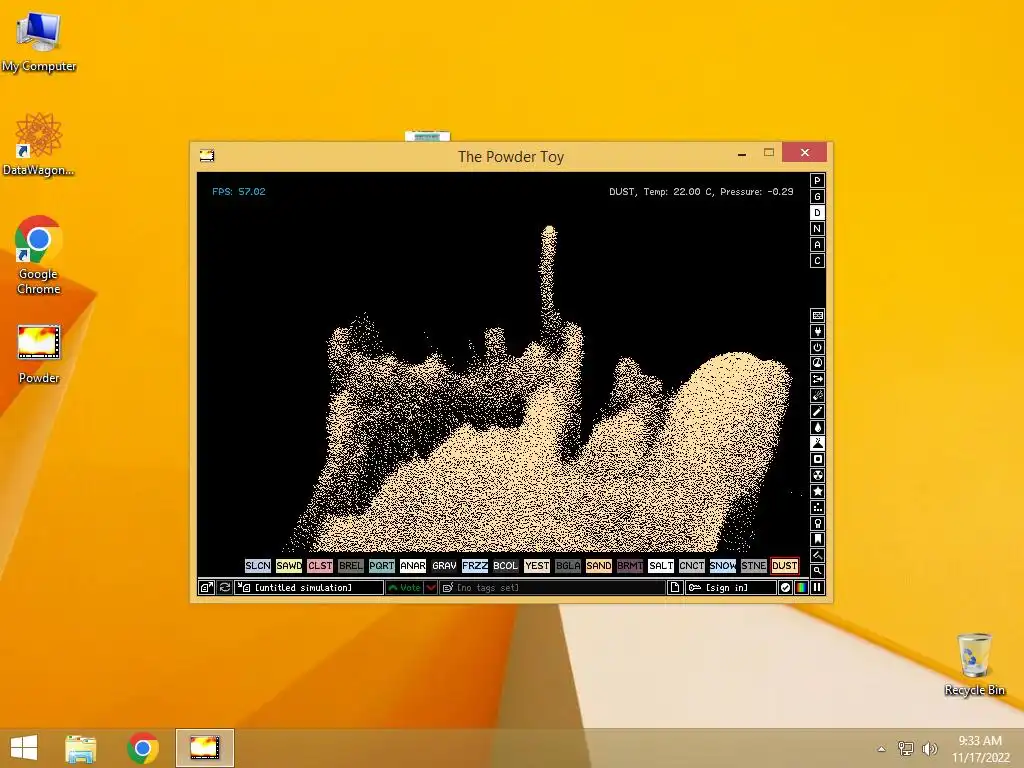This screenshot has width=1024, height=768.
Task: Select the BCOL element
Action: coord(505,566)
